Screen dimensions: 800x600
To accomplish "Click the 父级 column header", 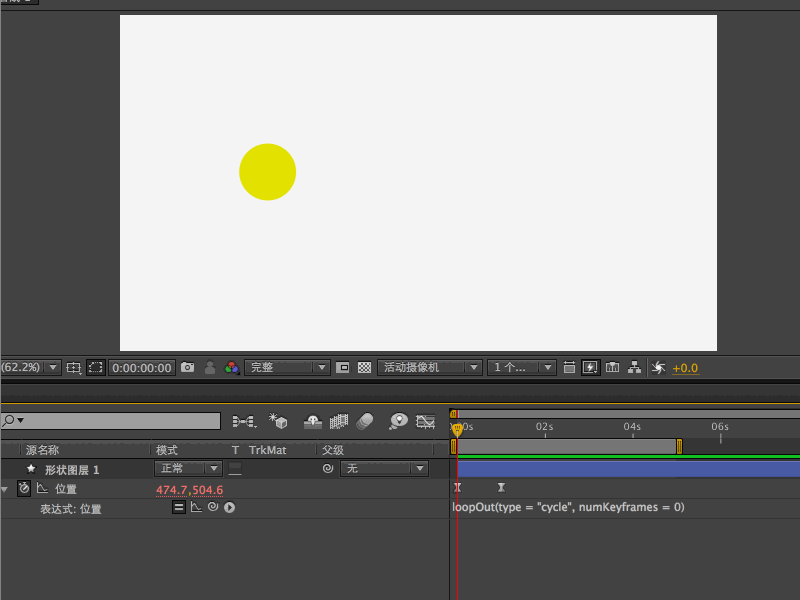I will coord(333,450).
